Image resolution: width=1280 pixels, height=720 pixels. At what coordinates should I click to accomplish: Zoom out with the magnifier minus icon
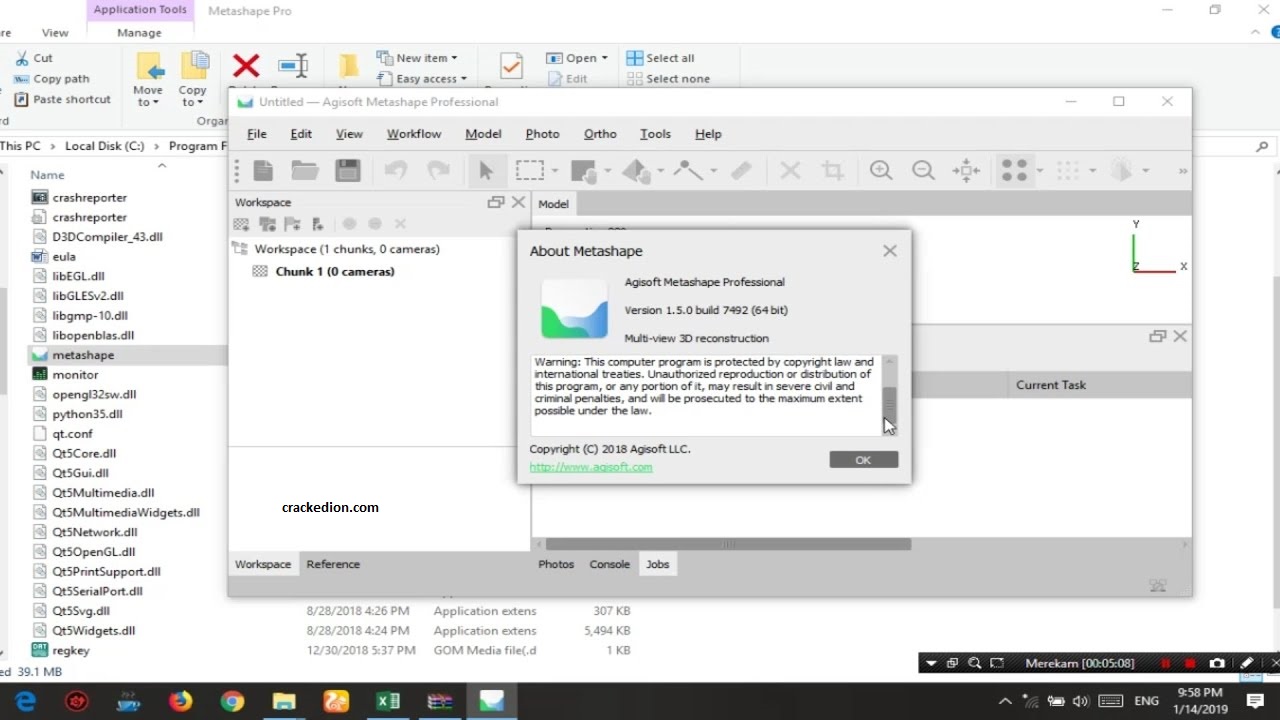923,171
